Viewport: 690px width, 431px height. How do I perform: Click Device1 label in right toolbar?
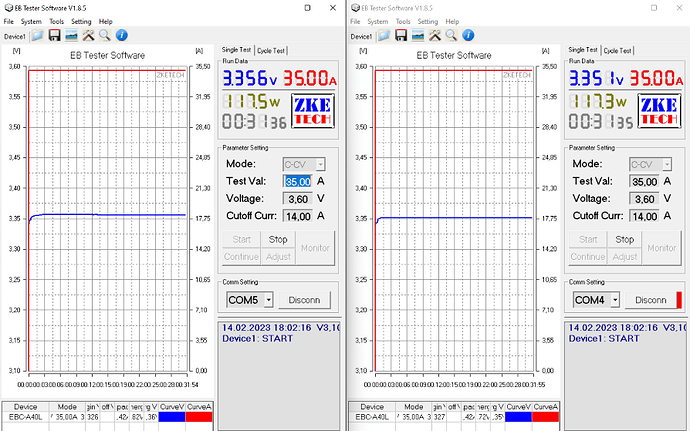tap(361, 37)
